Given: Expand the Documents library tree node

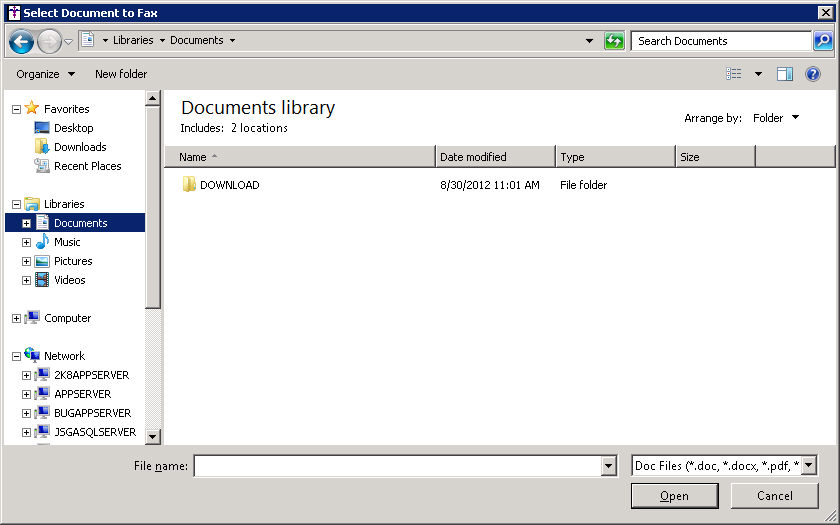Looking at the screenshot, I should pos(27,223).
